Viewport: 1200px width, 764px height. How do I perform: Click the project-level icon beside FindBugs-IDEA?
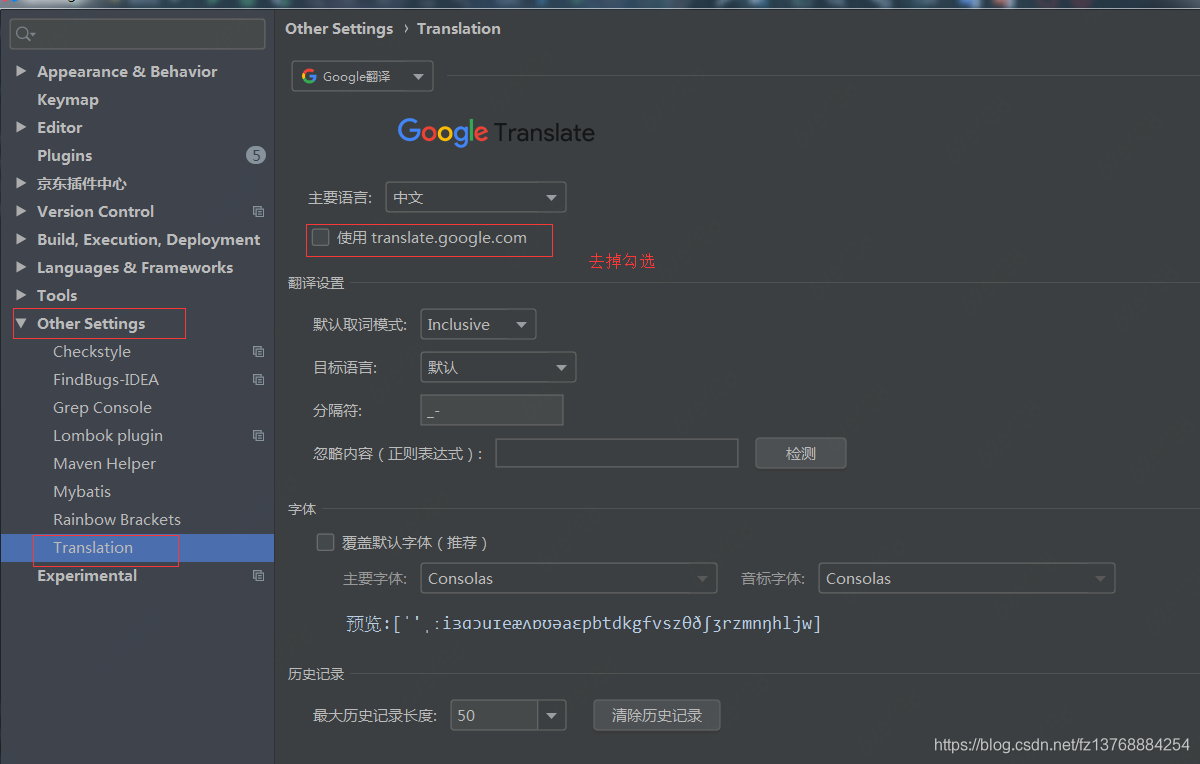[258, 380]
